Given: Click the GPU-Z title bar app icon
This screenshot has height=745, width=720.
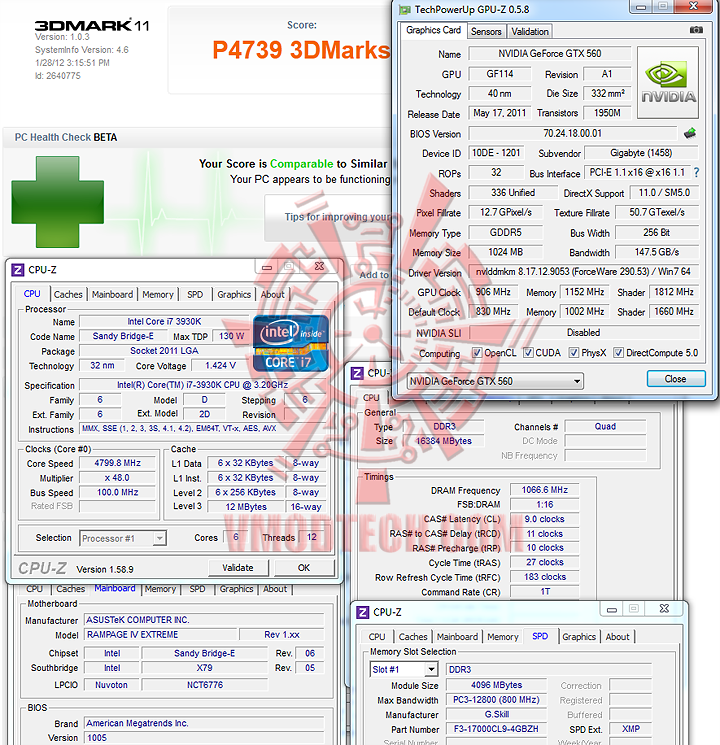Looking at the screenshot, I should (404, 10).
